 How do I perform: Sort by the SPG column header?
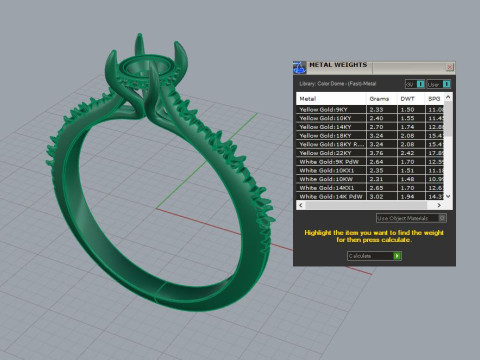(434, 99)
